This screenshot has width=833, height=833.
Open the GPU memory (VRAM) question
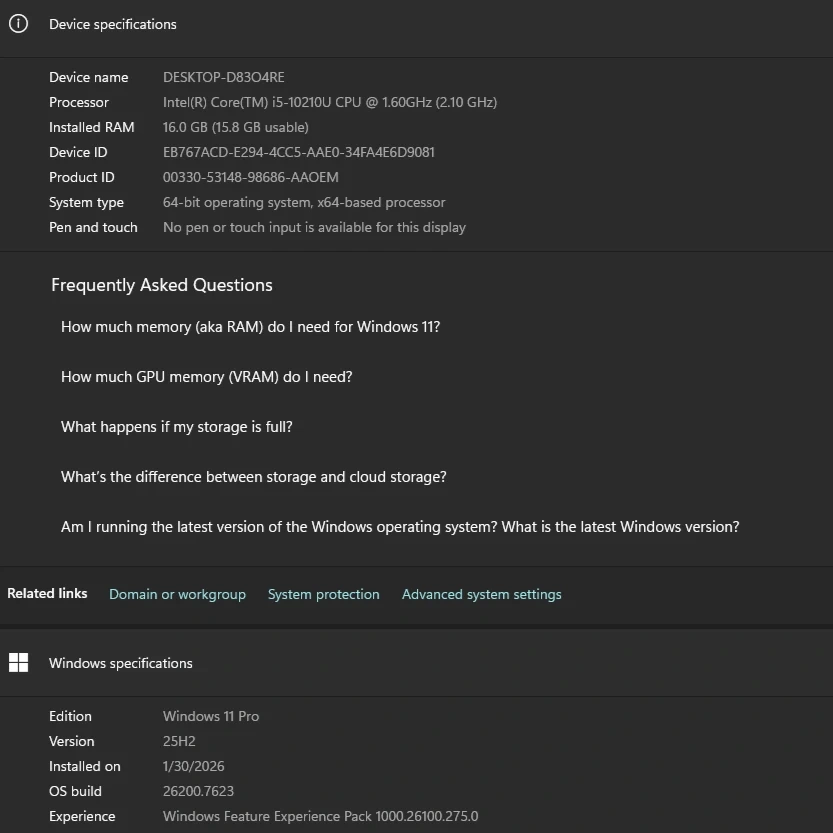(206, 377)
